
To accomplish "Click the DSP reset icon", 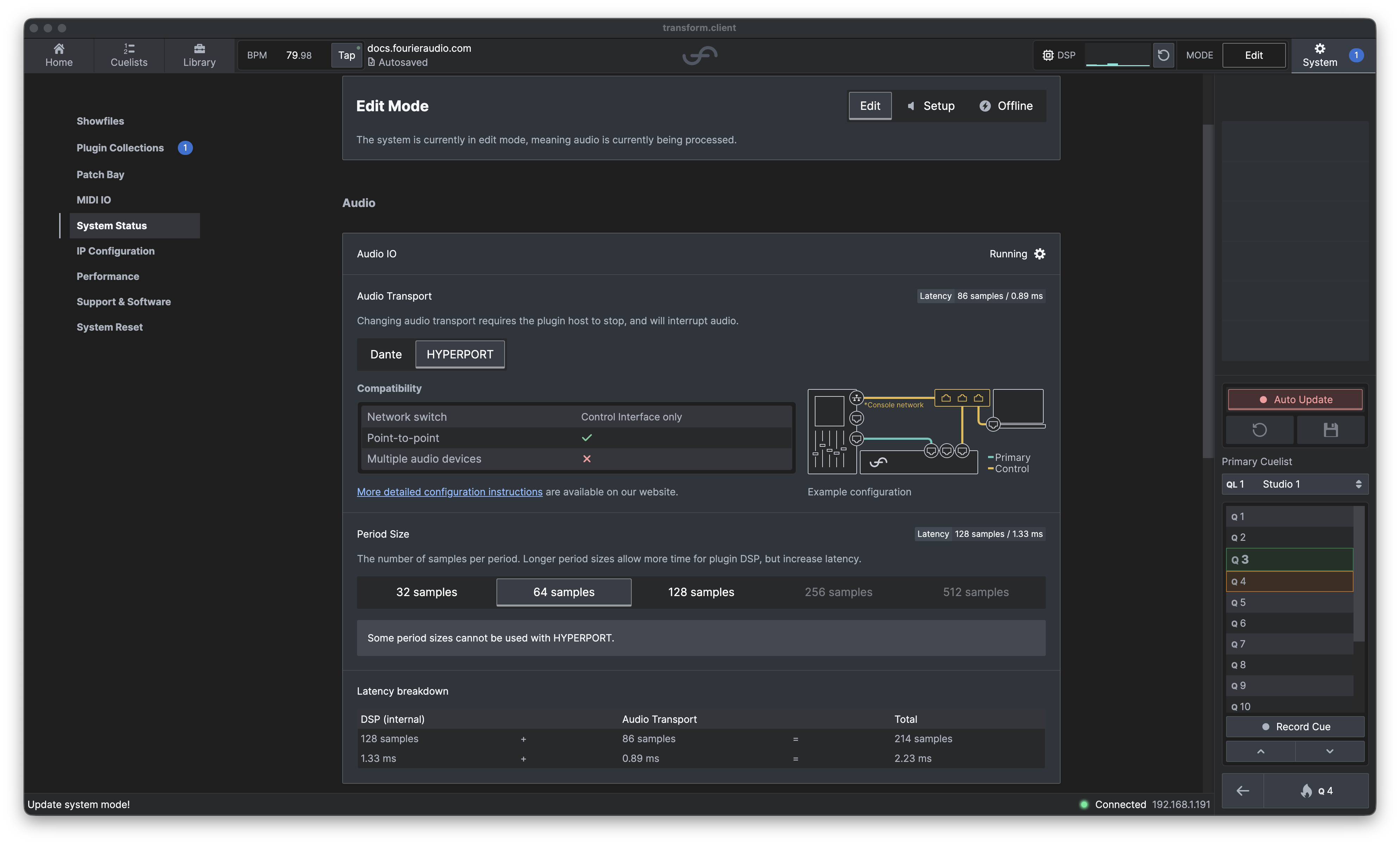I will click(1163, 55).
